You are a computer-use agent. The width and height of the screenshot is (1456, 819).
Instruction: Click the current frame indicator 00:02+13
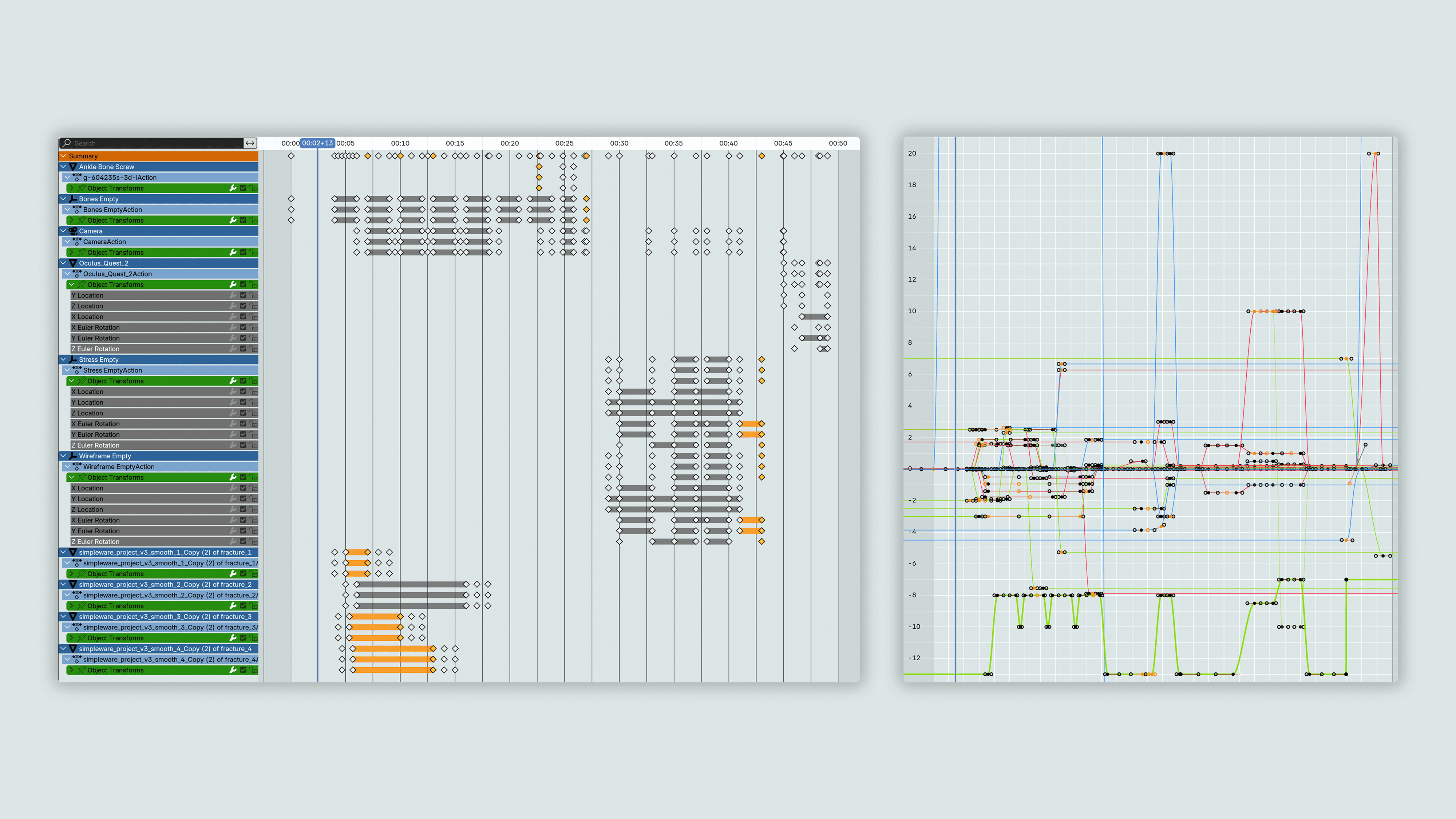[x=317, y=143]
